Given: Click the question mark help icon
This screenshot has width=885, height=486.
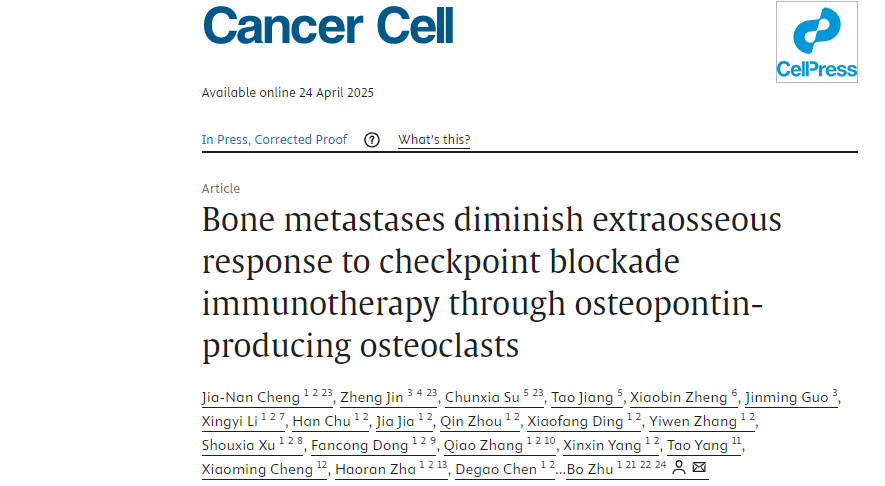Looking at the screenshot, I should click(372, 140).
